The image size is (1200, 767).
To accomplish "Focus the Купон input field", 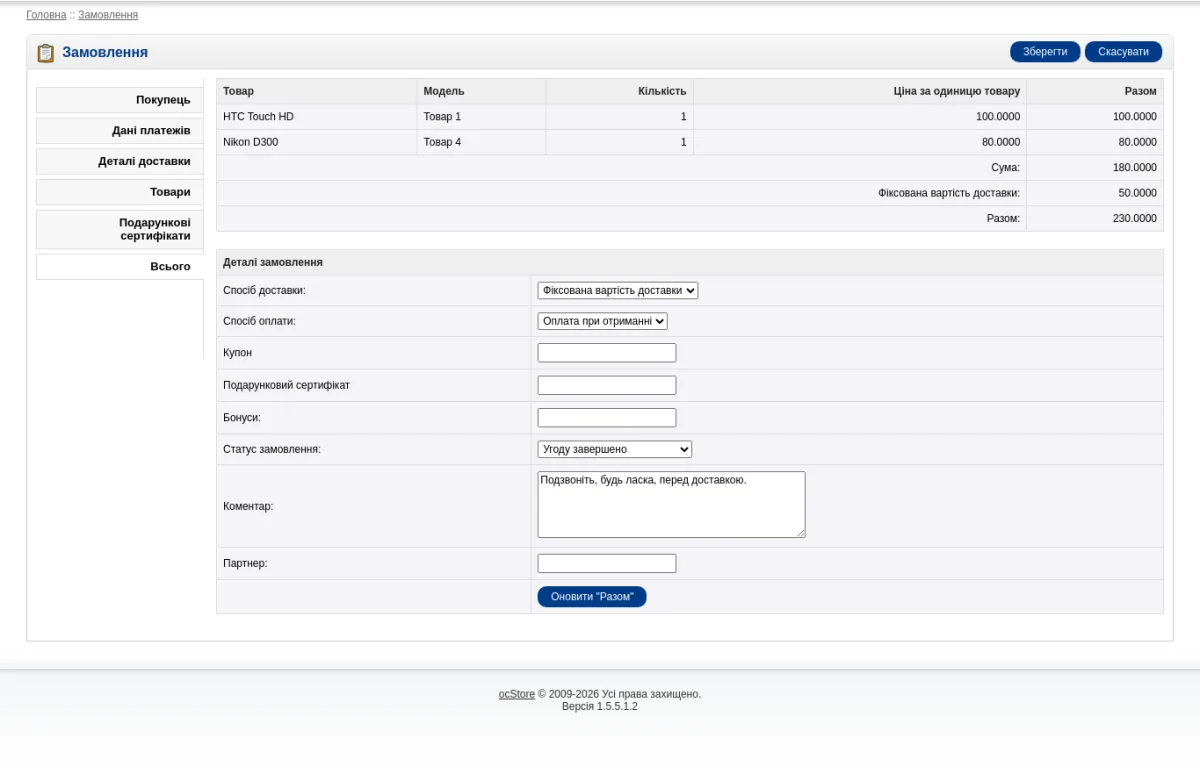I will [x=607, y=353].
